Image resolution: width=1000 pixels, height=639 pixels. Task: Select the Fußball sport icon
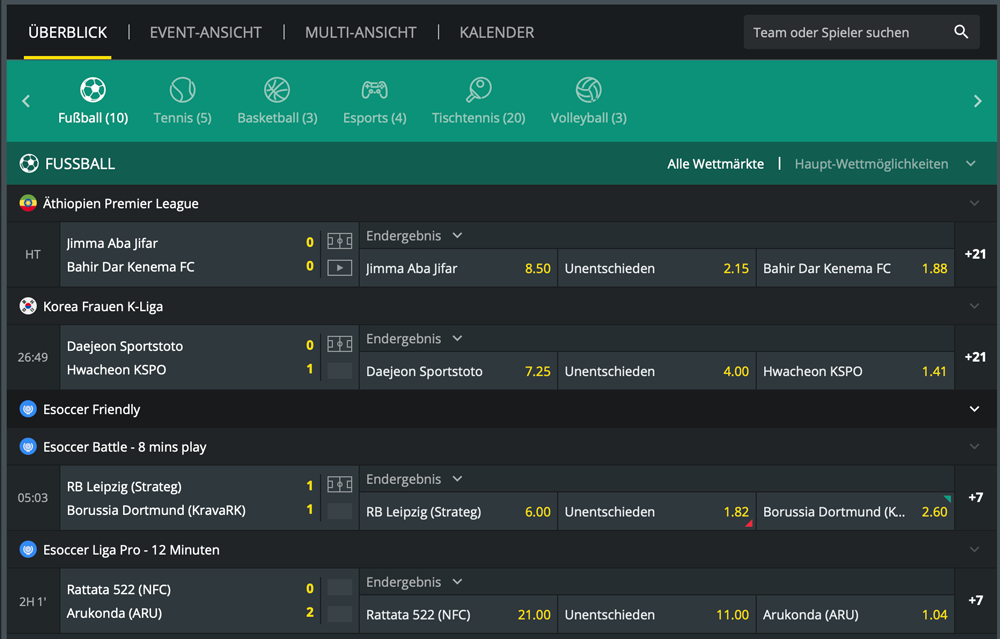pos(93,90)
